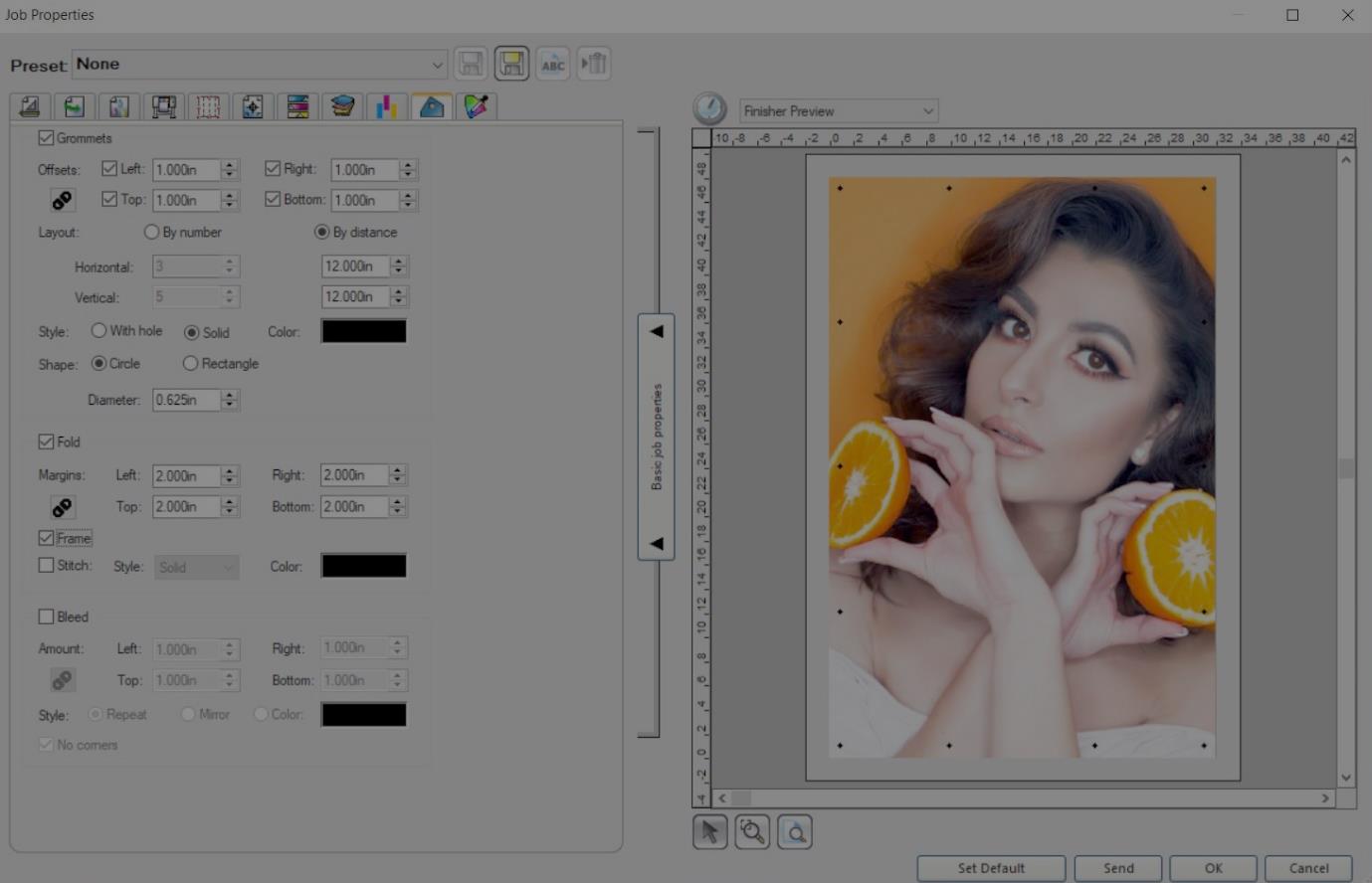The image size is (1372, 883).
Task: Collapse panel using upper black arrow
Action: tap(657, 331)
